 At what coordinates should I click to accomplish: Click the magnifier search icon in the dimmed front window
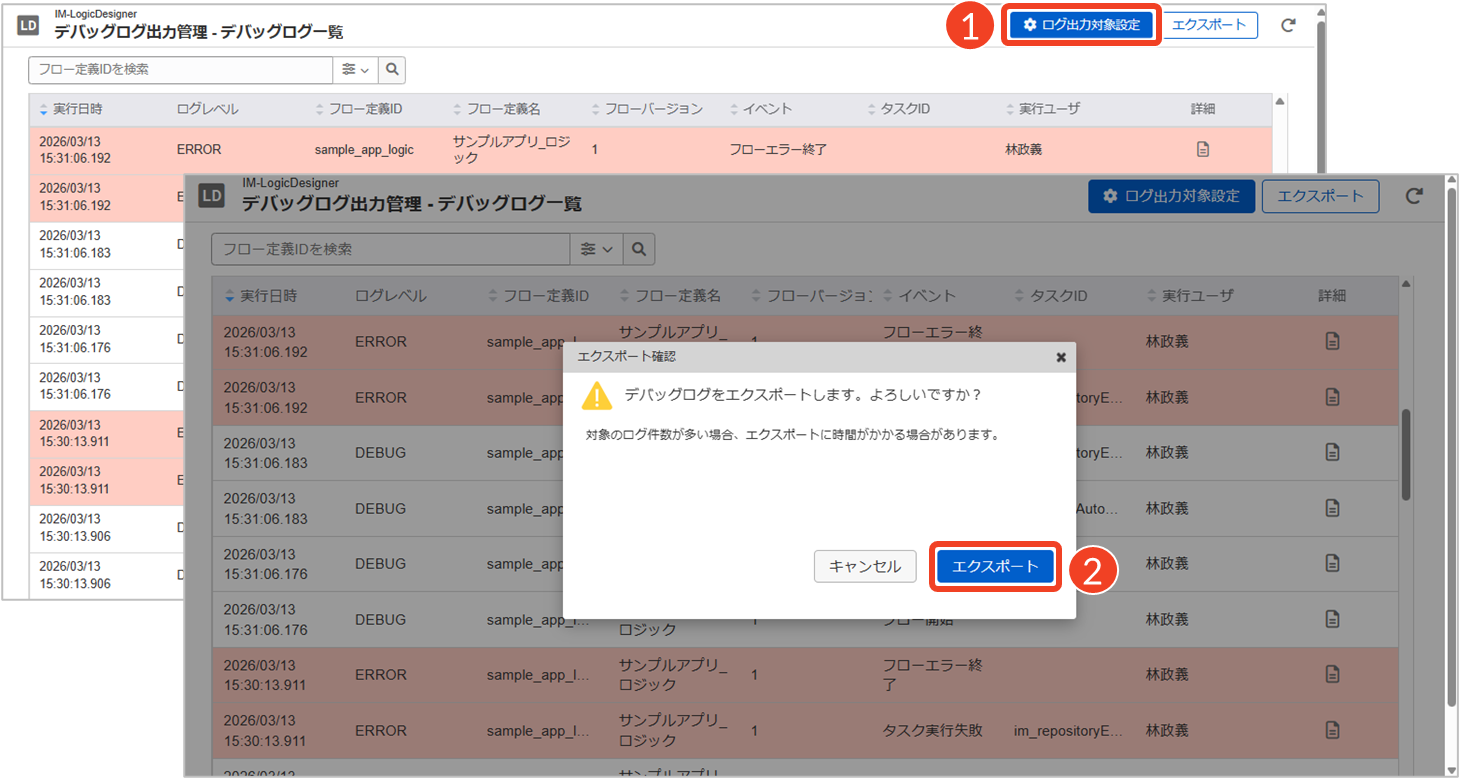pos(639,249)
